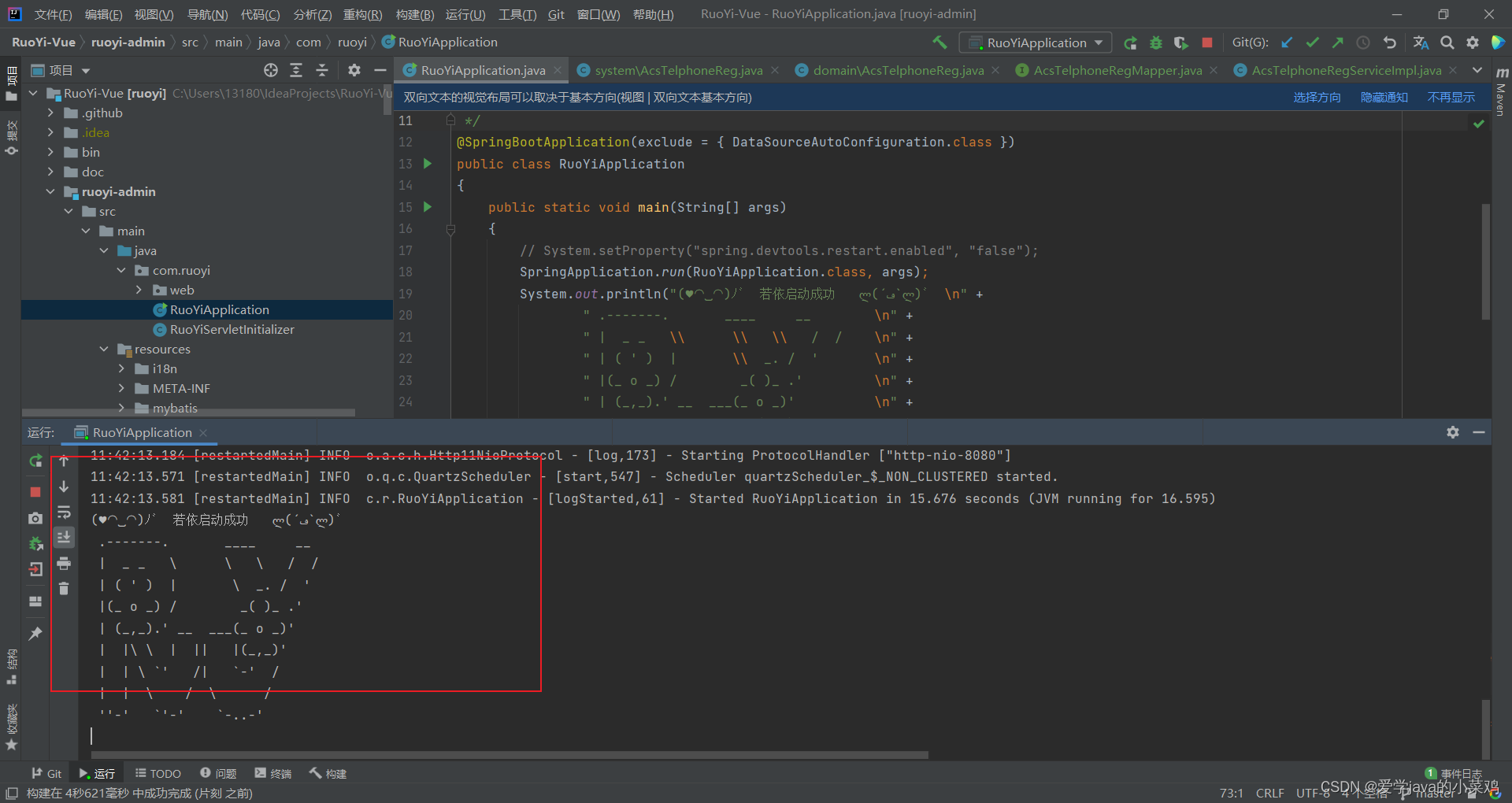Image resolution: width=1512 pixels, height=803 pixels.
Task: Clear console output trash icon
Action: pos(64,589)
